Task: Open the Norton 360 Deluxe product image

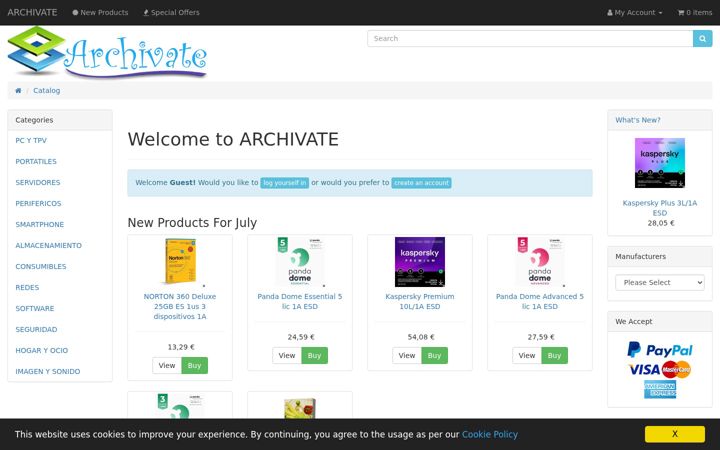Action: [x=180, y=261]
